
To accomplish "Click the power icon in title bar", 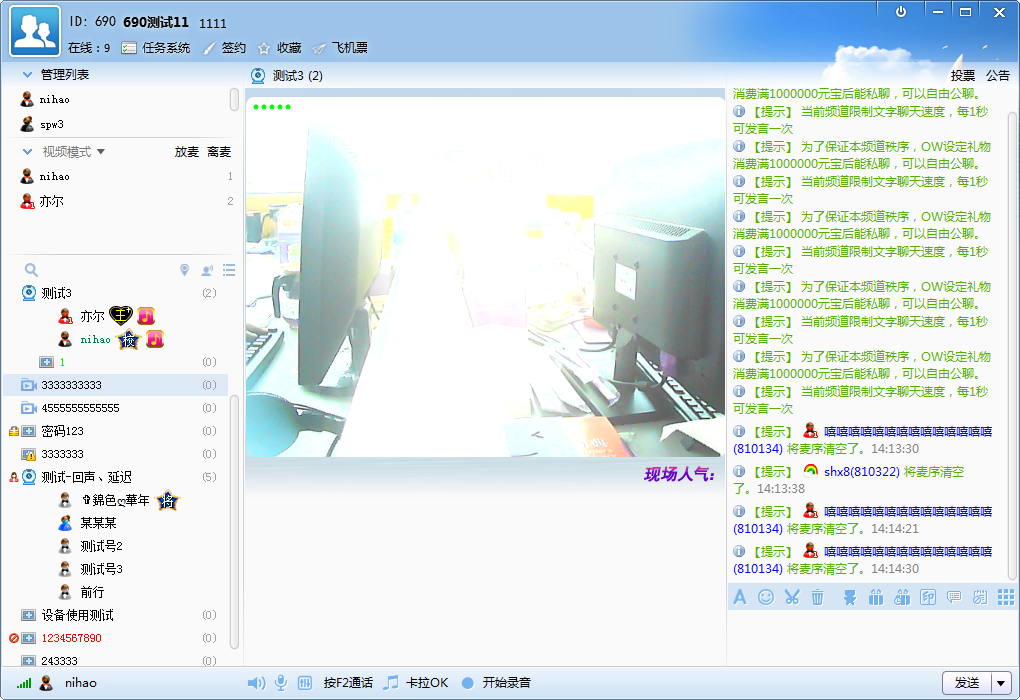I will pos(901,12).
